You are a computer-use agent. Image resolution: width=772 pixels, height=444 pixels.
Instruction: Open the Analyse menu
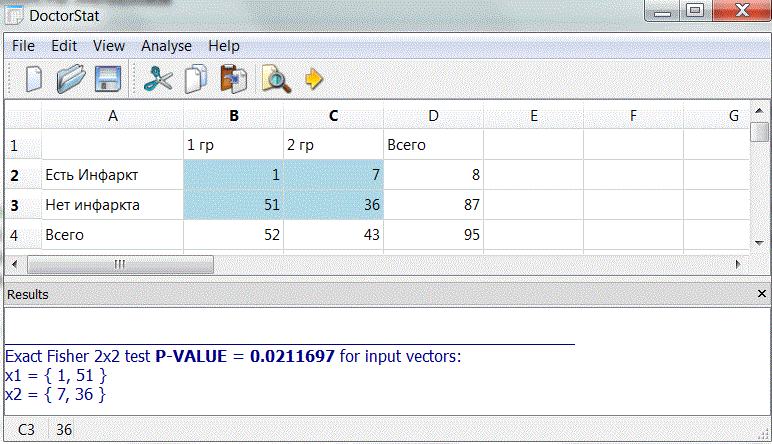[x=166, y=46]
